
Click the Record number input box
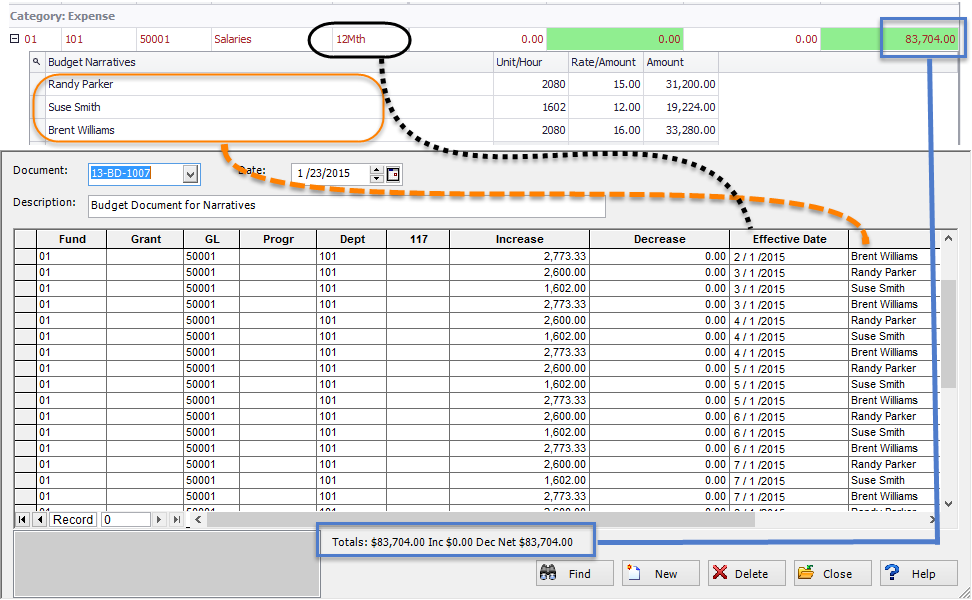[x=125, y=520]
